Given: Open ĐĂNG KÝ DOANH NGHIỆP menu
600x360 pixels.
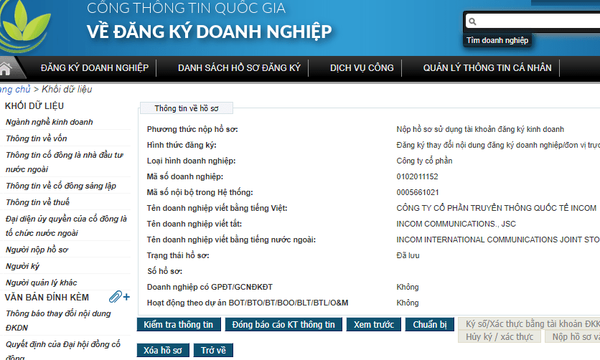Looking at the screenshot, I should tap(95, 68).
